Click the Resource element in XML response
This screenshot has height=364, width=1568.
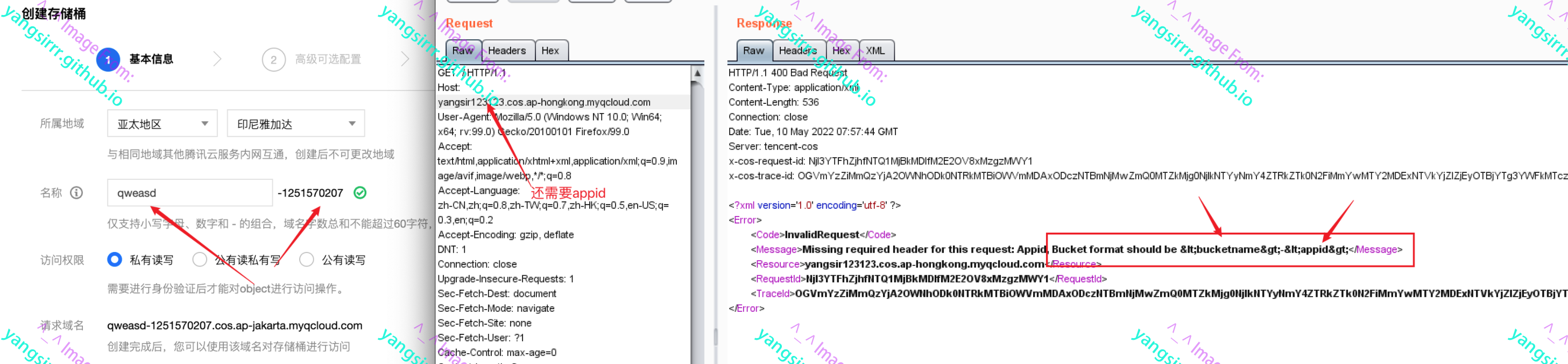coord(926,264)
